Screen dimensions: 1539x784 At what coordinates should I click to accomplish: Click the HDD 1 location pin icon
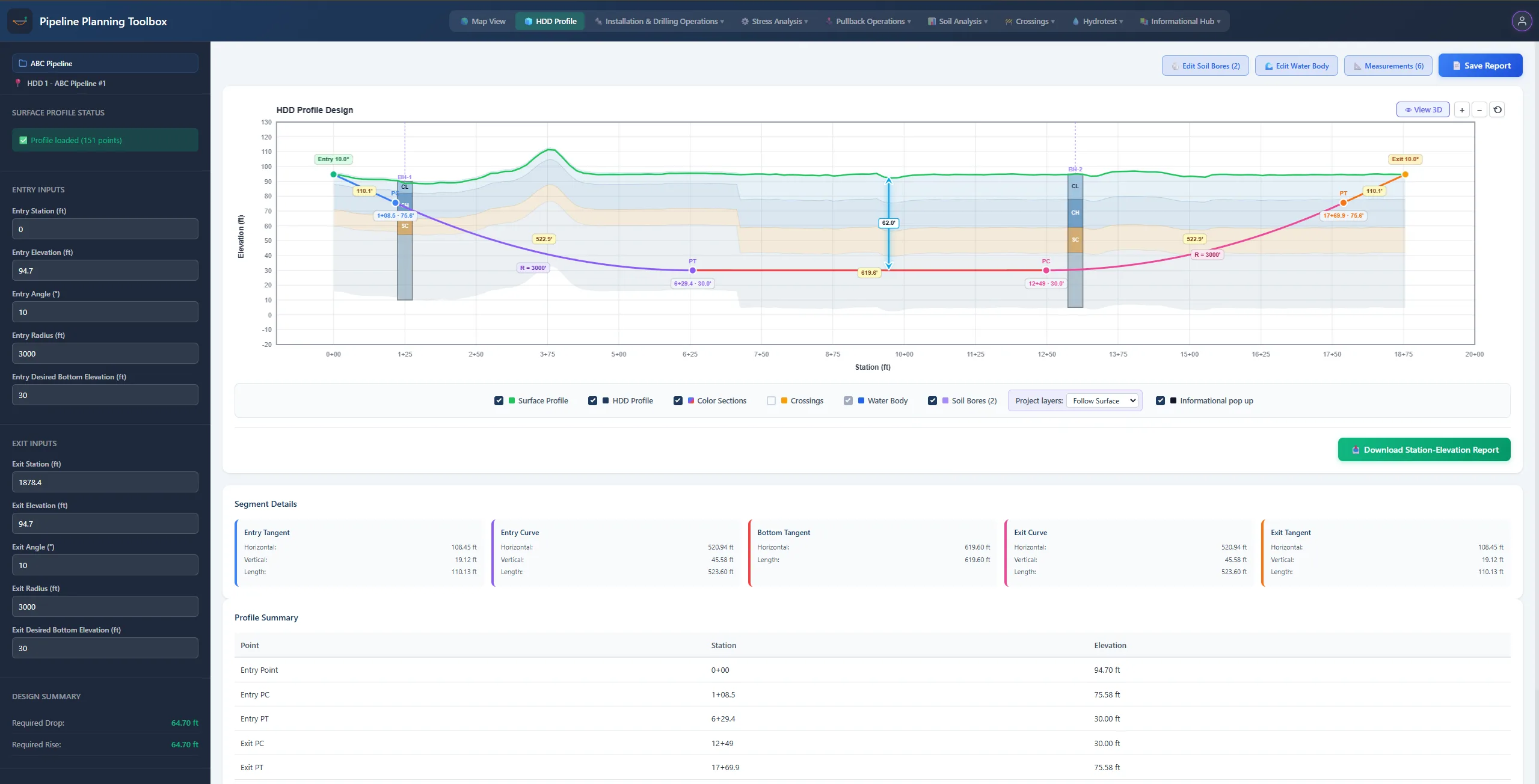(18, 83)
